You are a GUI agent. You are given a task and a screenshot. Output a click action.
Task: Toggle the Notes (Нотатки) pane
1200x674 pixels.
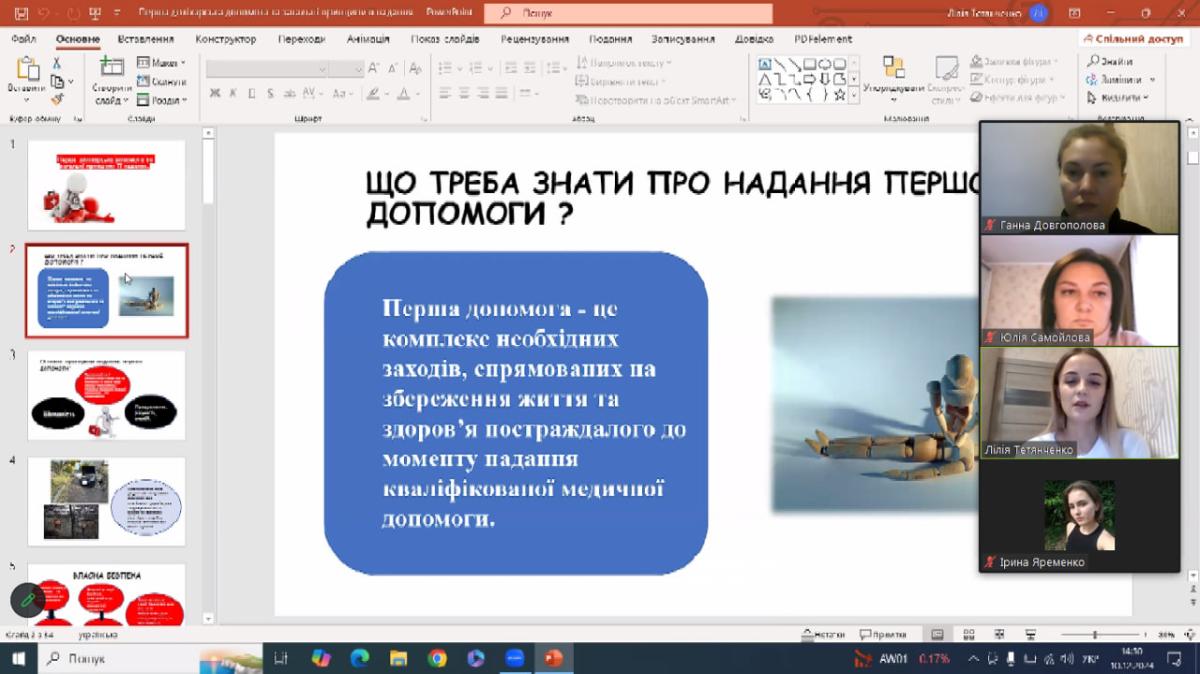click(823, 634)
